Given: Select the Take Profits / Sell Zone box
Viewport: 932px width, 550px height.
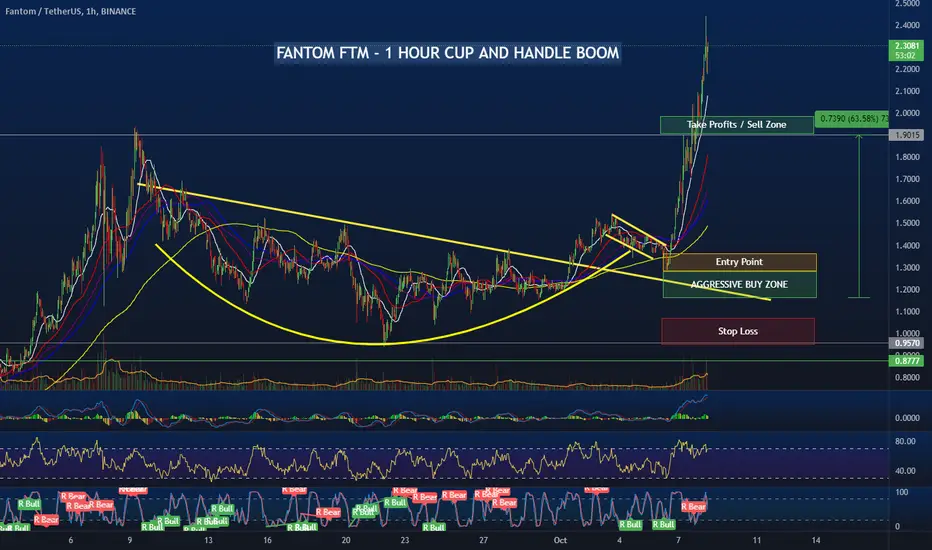Looking at the screenshot, I should (736, 125).
